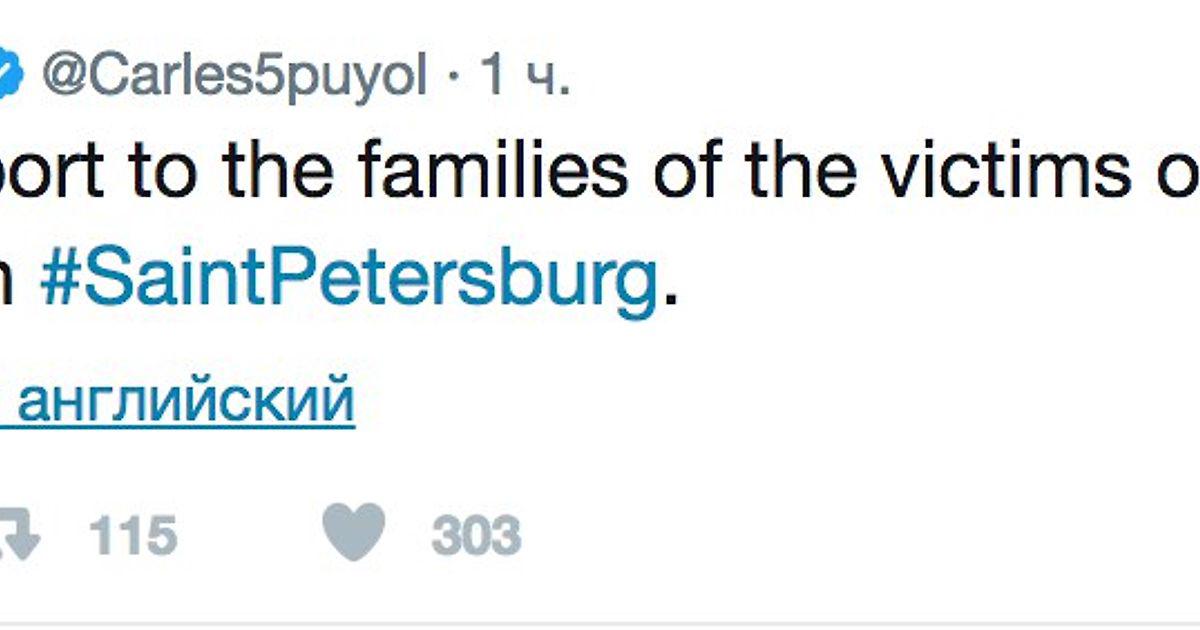Click the word "of" after "families"
Screen dimensions: 1200x630
[692, 170]
